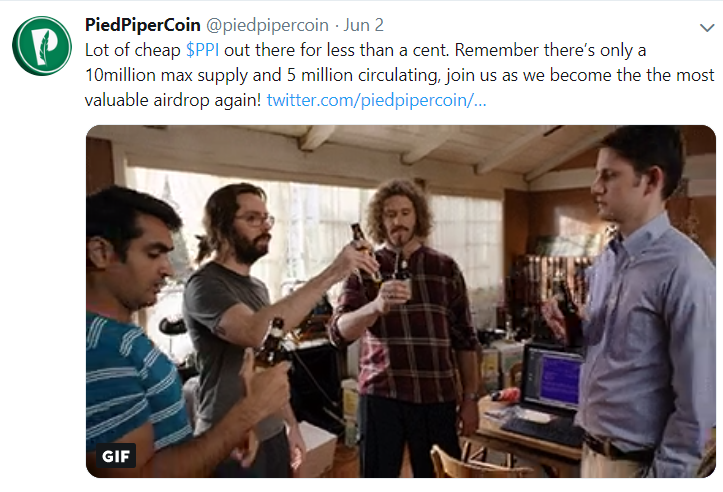This screenshot has width=723, height=492.
Task: Expand the tweet options chevron
Action: [706, 28]
